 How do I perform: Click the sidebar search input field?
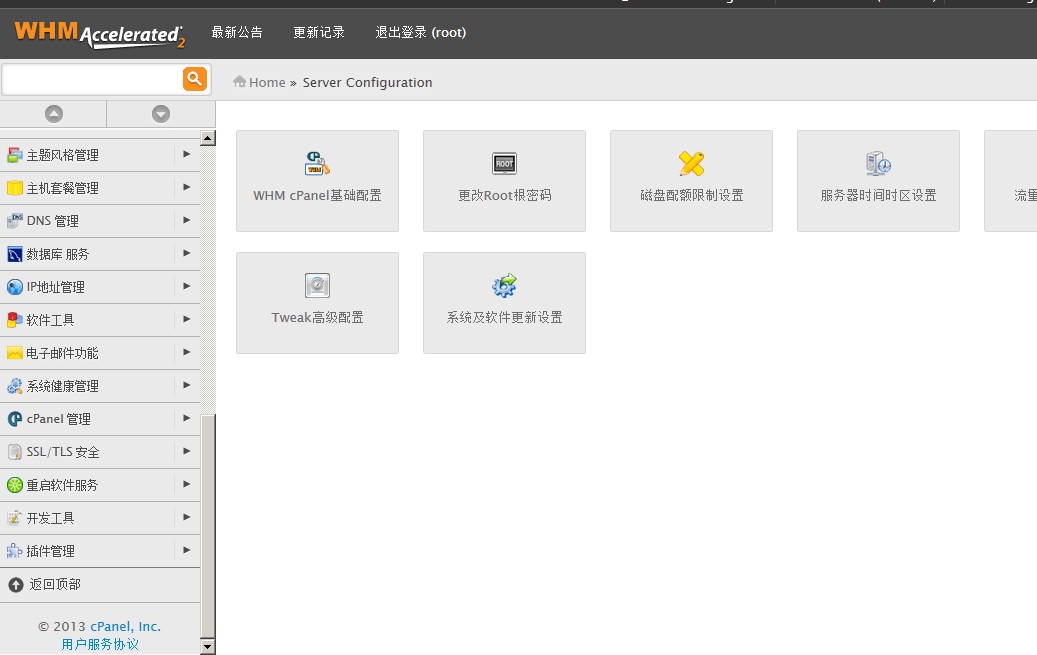[93, 79]
